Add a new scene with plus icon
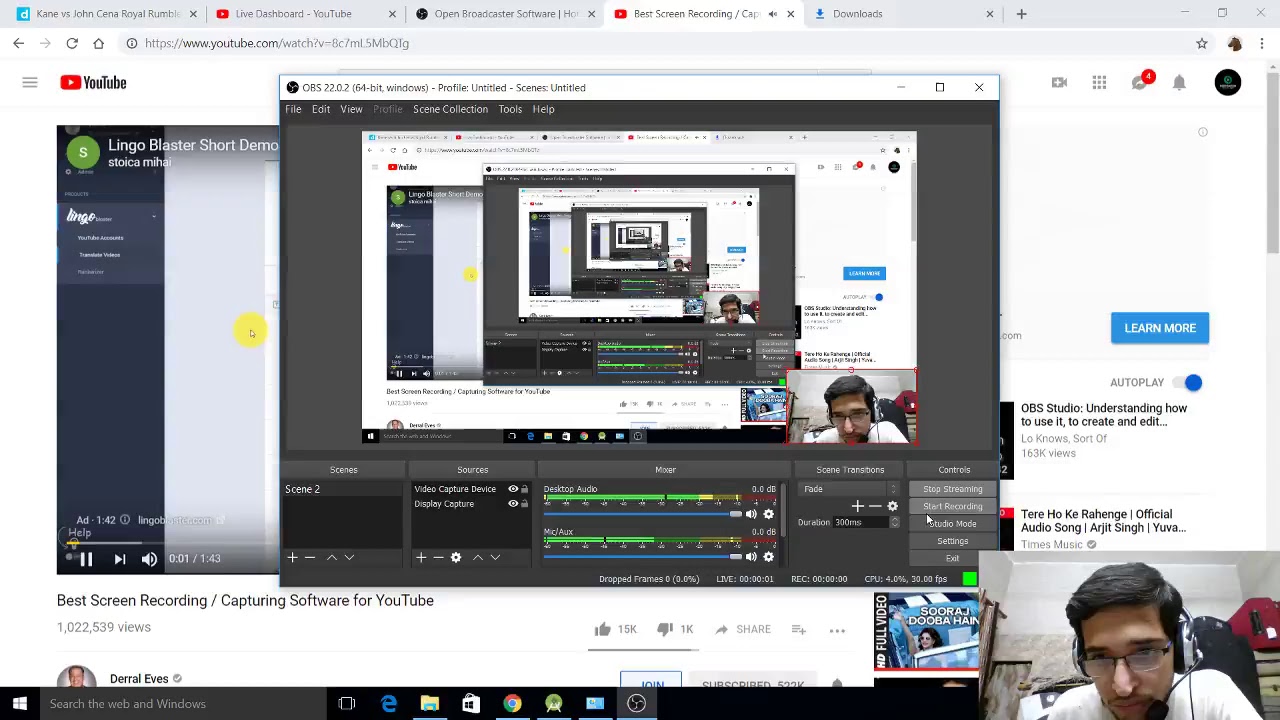This screenshot has width=1280, height=720. [292, 557]
